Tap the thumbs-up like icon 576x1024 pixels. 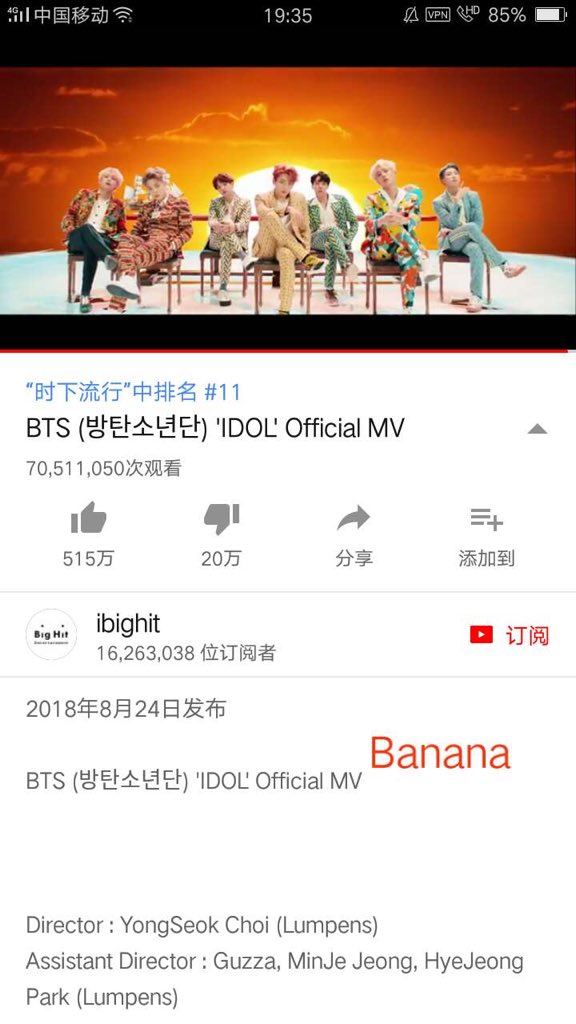(x=88, y=518)
